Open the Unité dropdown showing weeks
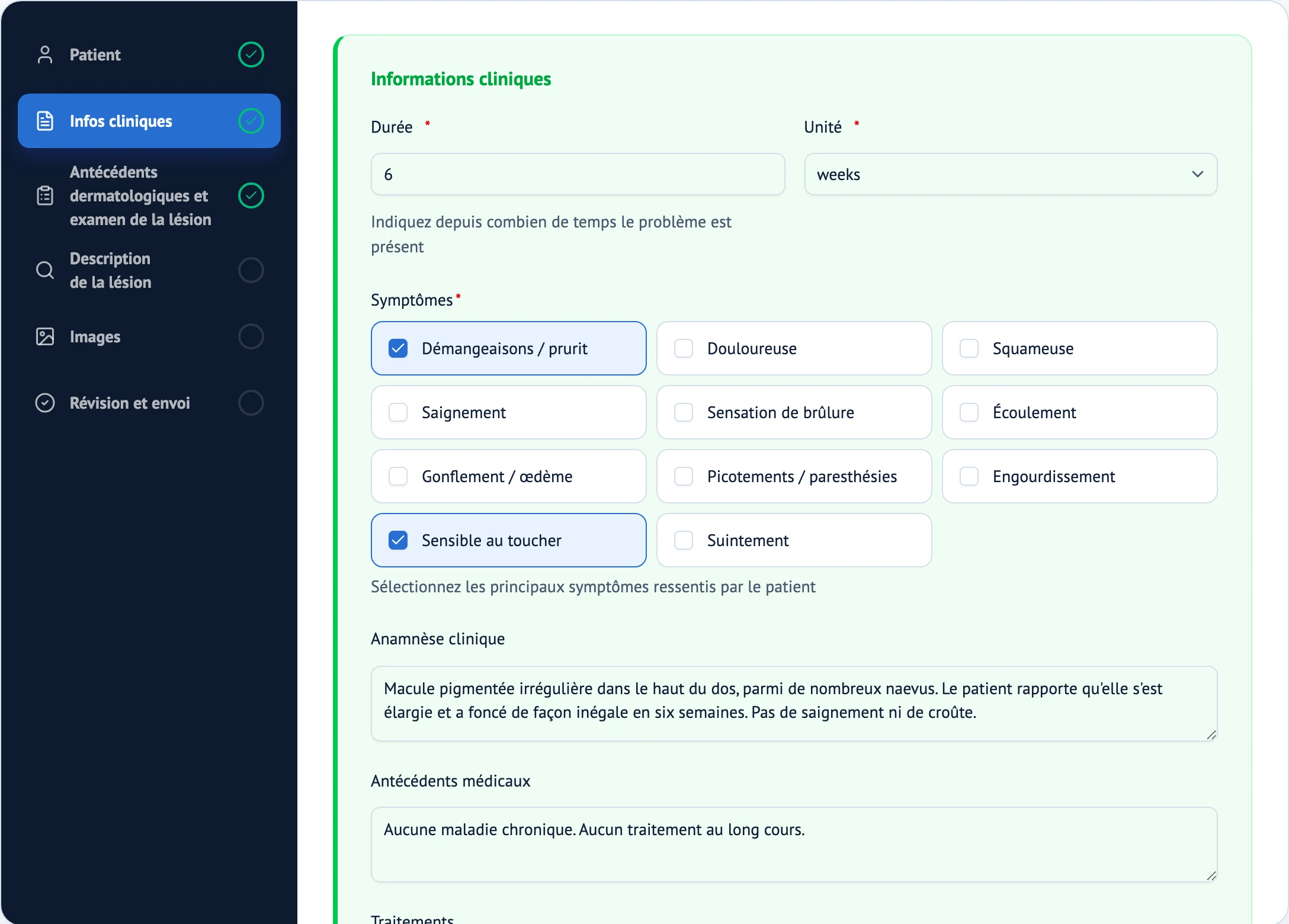Viewport: 1289px width, 924px height. coord(1011,174)
